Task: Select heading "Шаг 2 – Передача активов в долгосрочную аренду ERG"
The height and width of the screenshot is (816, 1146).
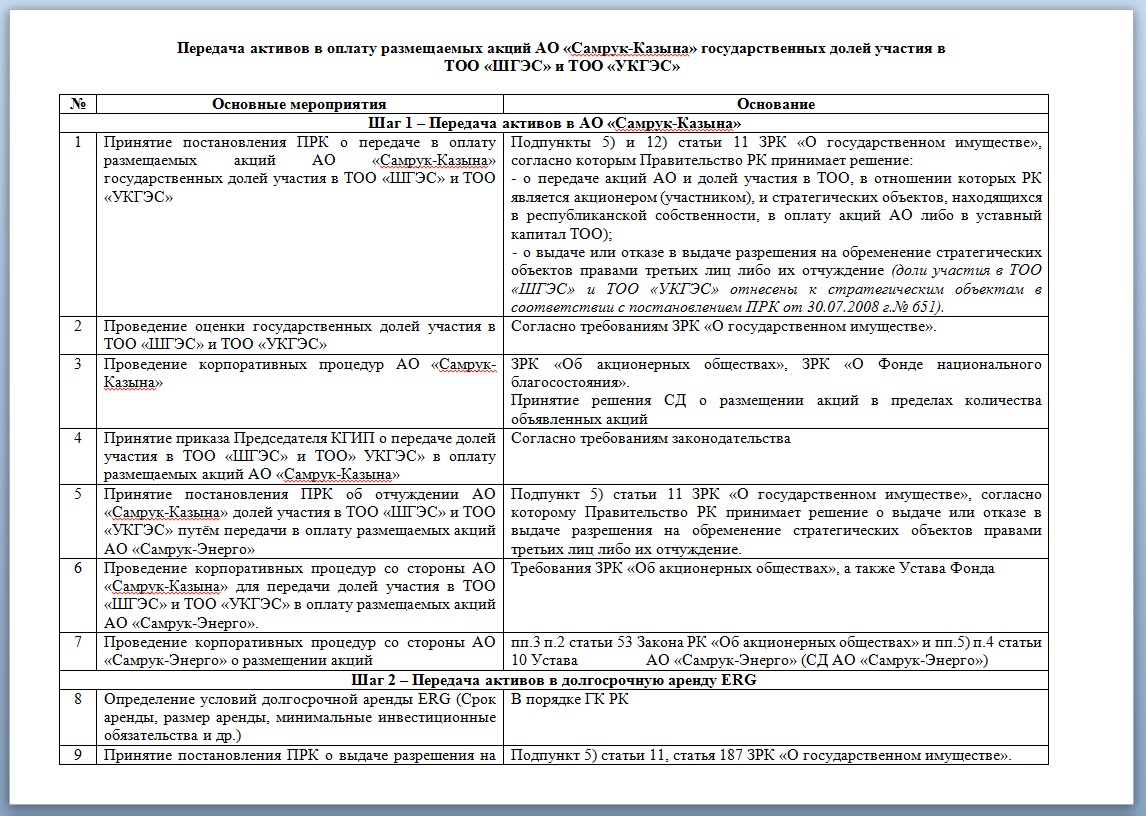Action: pos(554,679)
